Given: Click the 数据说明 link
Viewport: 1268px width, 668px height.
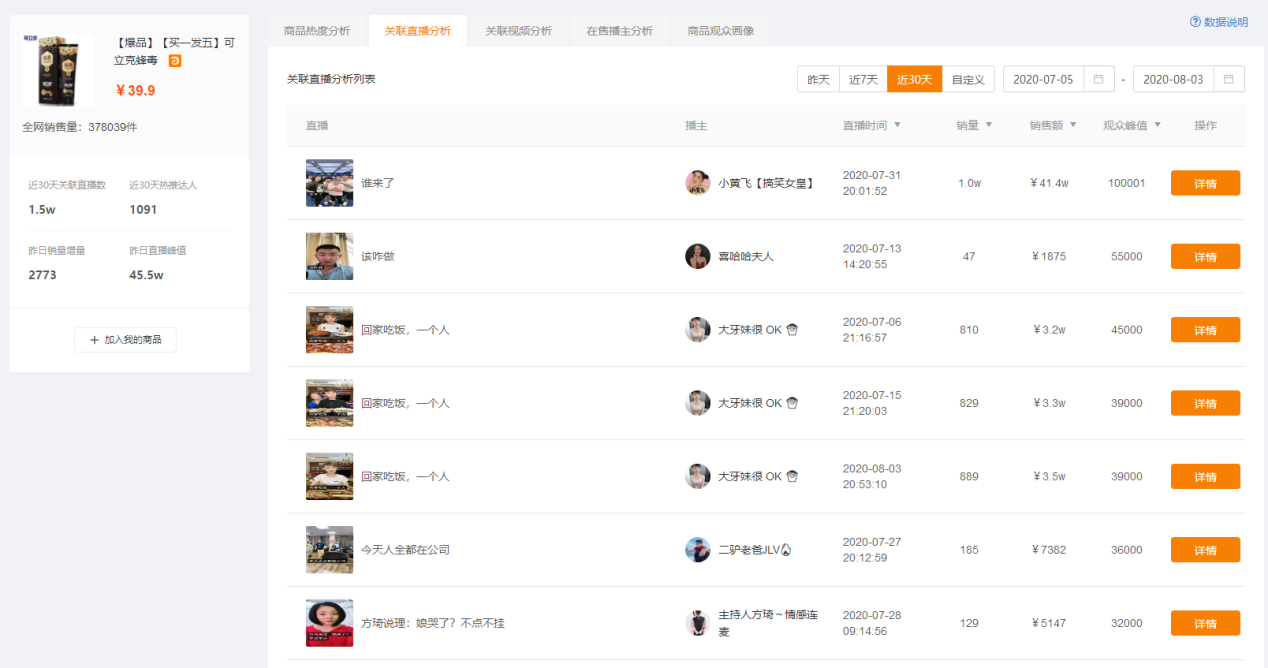Looking at the screenshot, I should (x=1219, y=22).
